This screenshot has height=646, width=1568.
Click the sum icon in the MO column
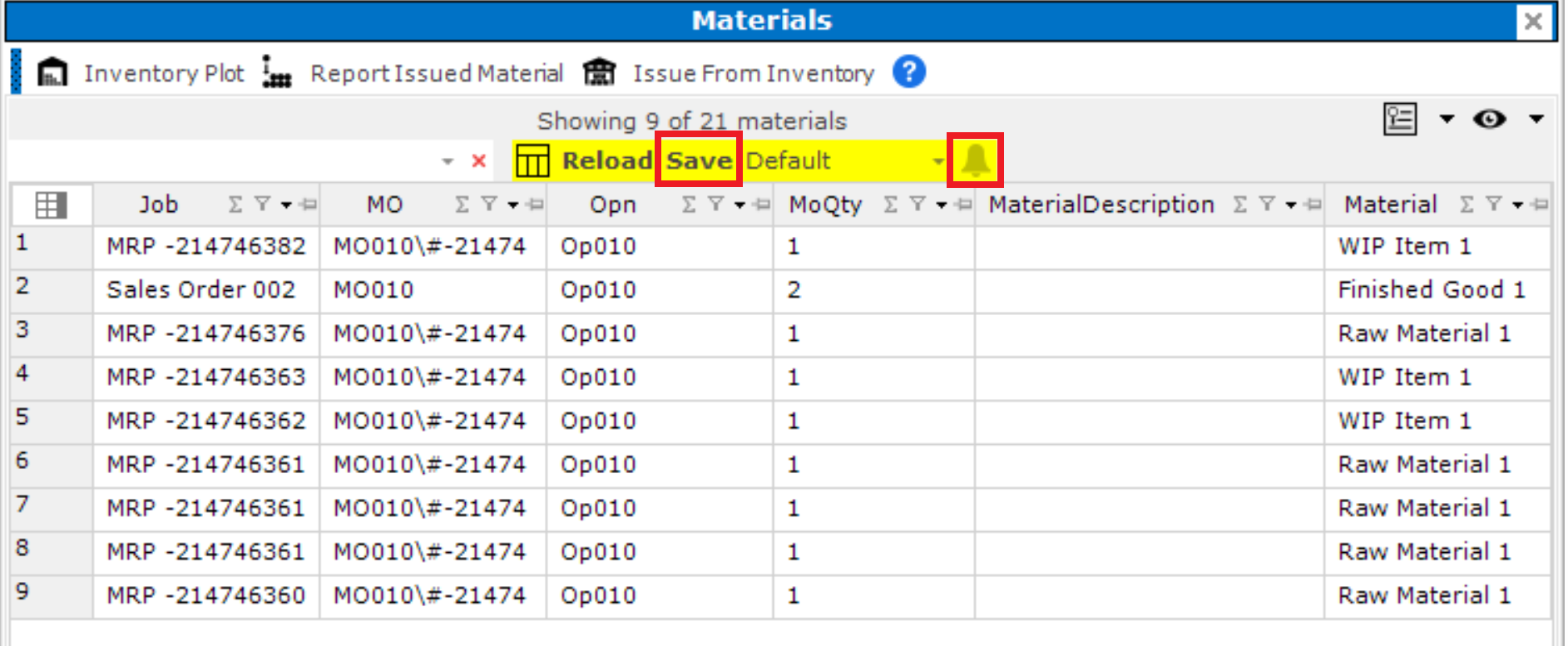click(462, 205)
